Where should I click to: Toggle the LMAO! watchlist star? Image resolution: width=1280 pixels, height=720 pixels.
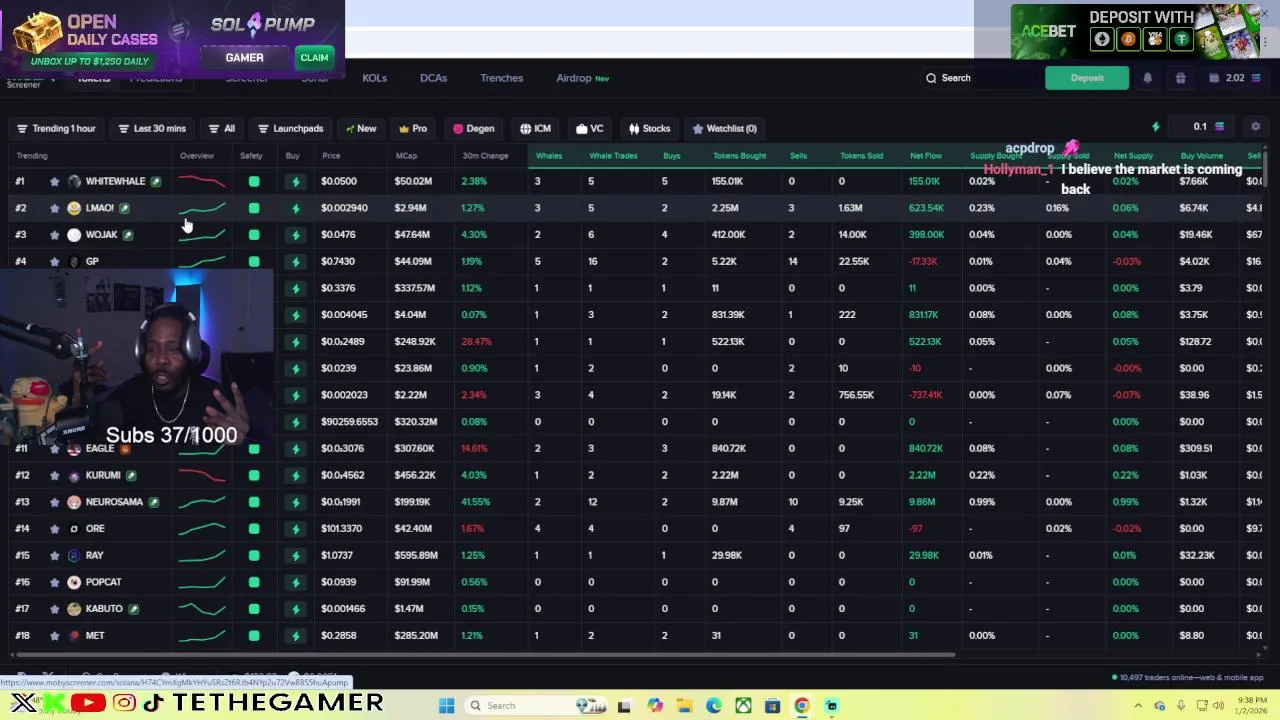(x=54, y=208)
